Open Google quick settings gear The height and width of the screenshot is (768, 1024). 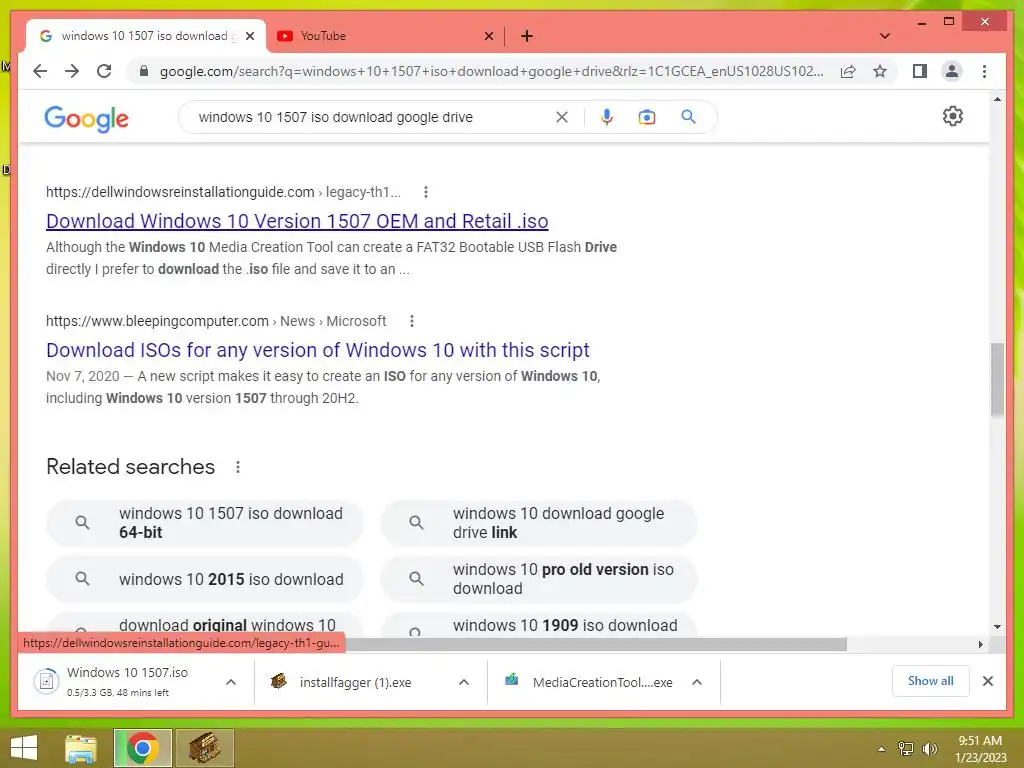pyautogui.click(x=953, y=116)
